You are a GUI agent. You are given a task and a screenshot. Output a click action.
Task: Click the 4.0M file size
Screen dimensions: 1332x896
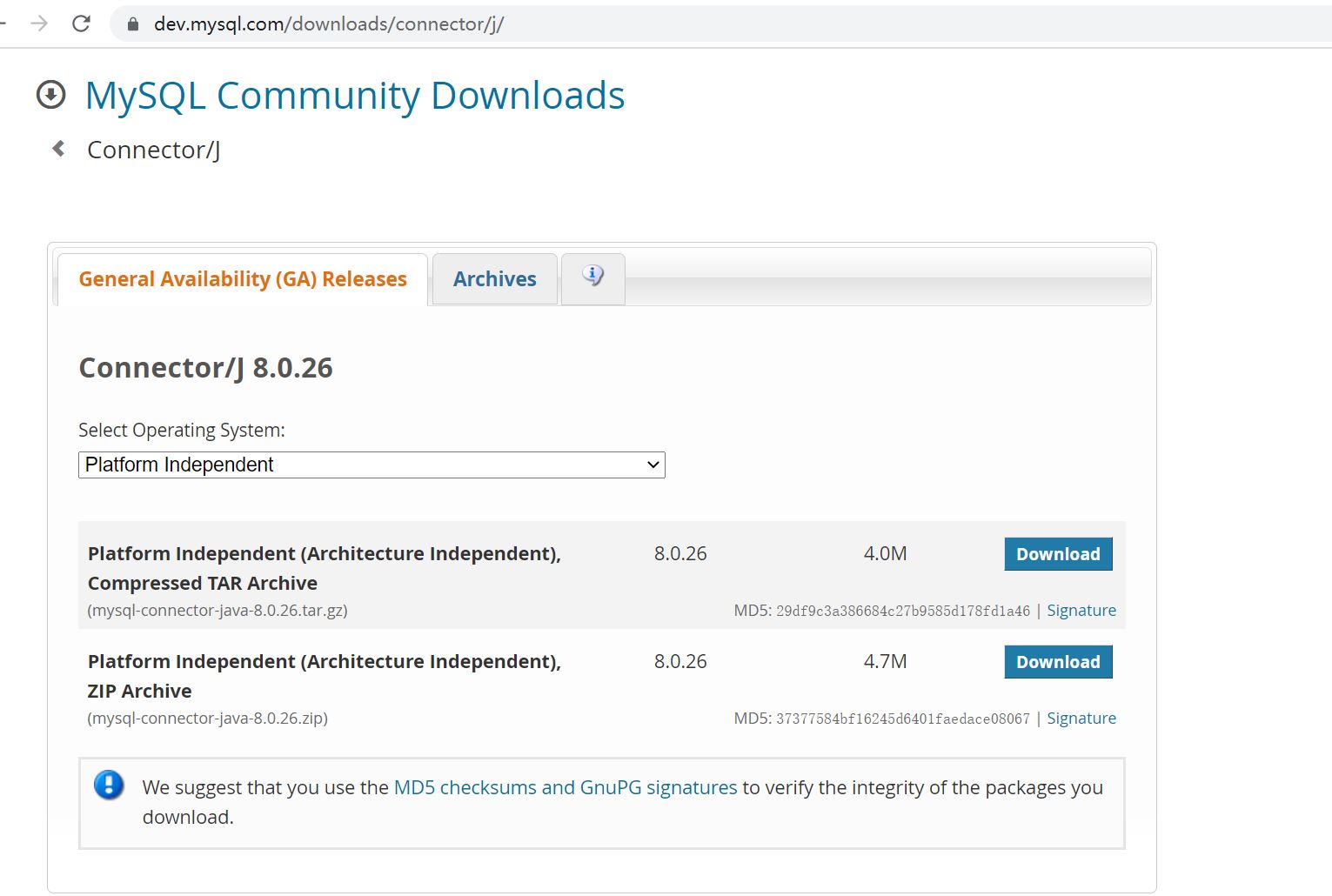(x=885, y=554)
